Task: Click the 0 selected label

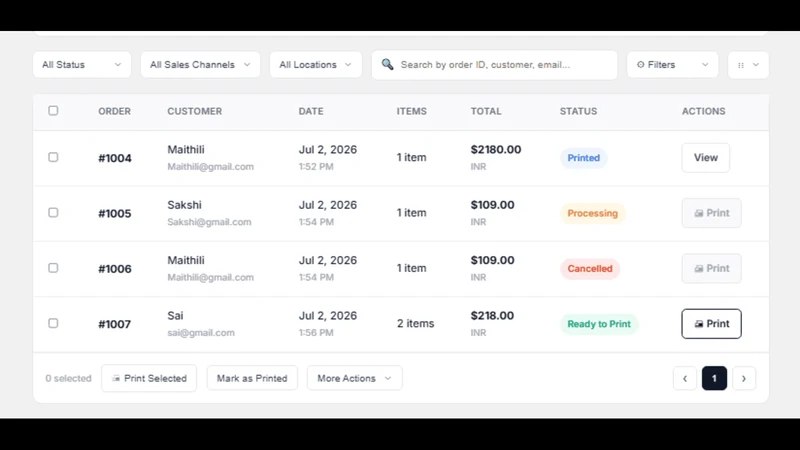Action: tap(68, 378)
